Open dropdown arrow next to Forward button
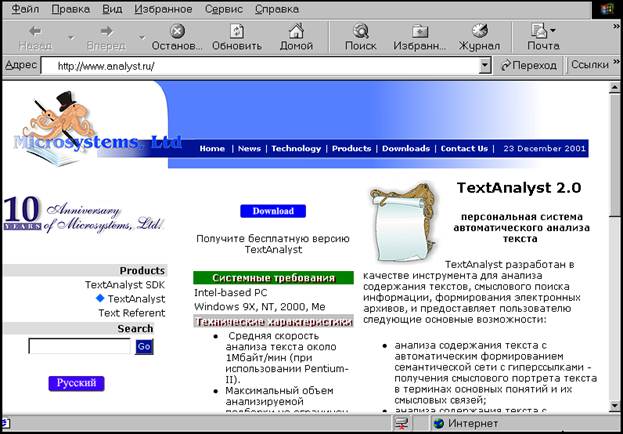The height and width of the screenshot is (434, 623). tap(142, 38)
